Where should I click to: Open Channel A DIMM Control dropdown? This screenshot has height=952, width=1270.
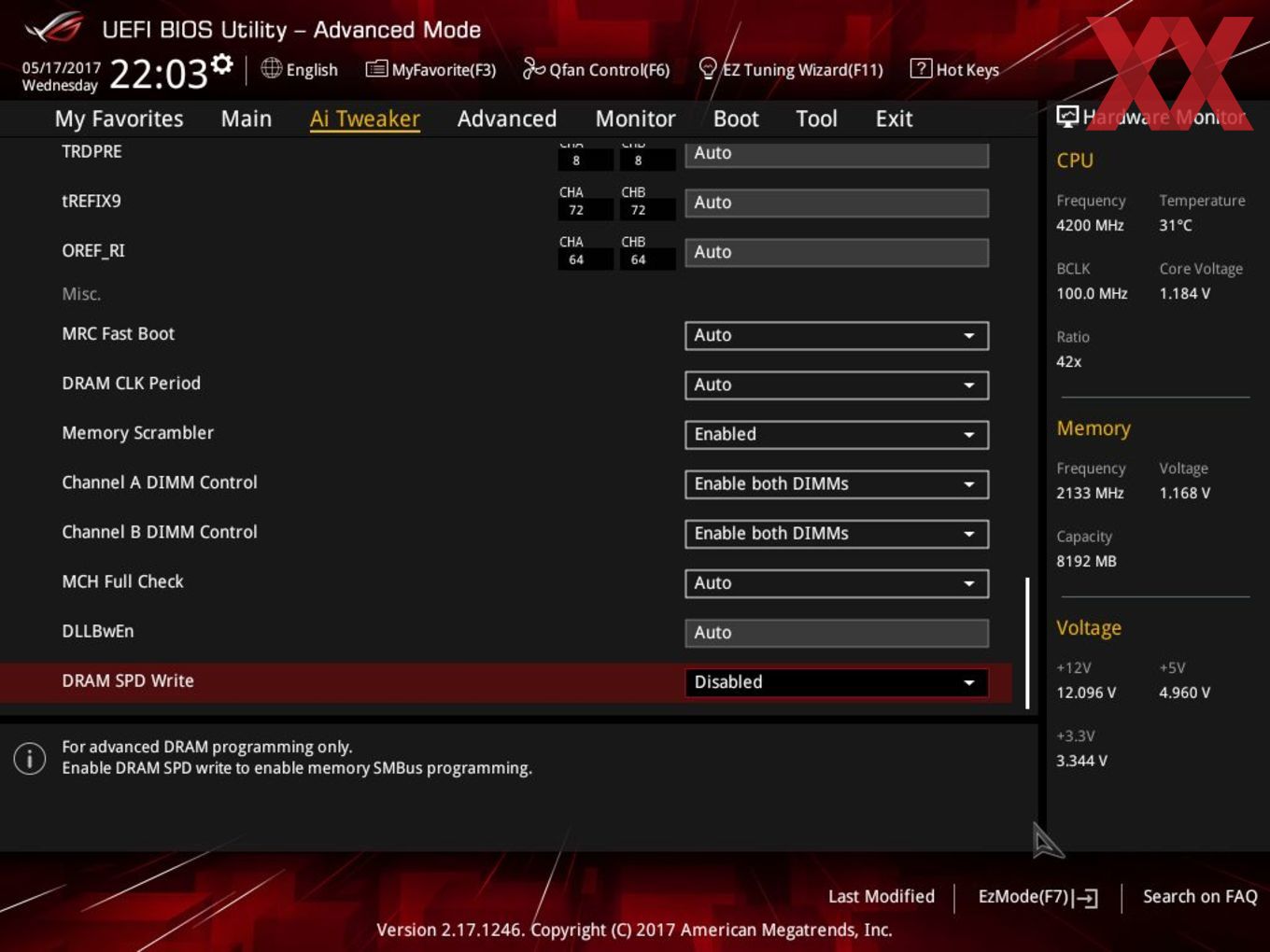[x=837, y=483]
